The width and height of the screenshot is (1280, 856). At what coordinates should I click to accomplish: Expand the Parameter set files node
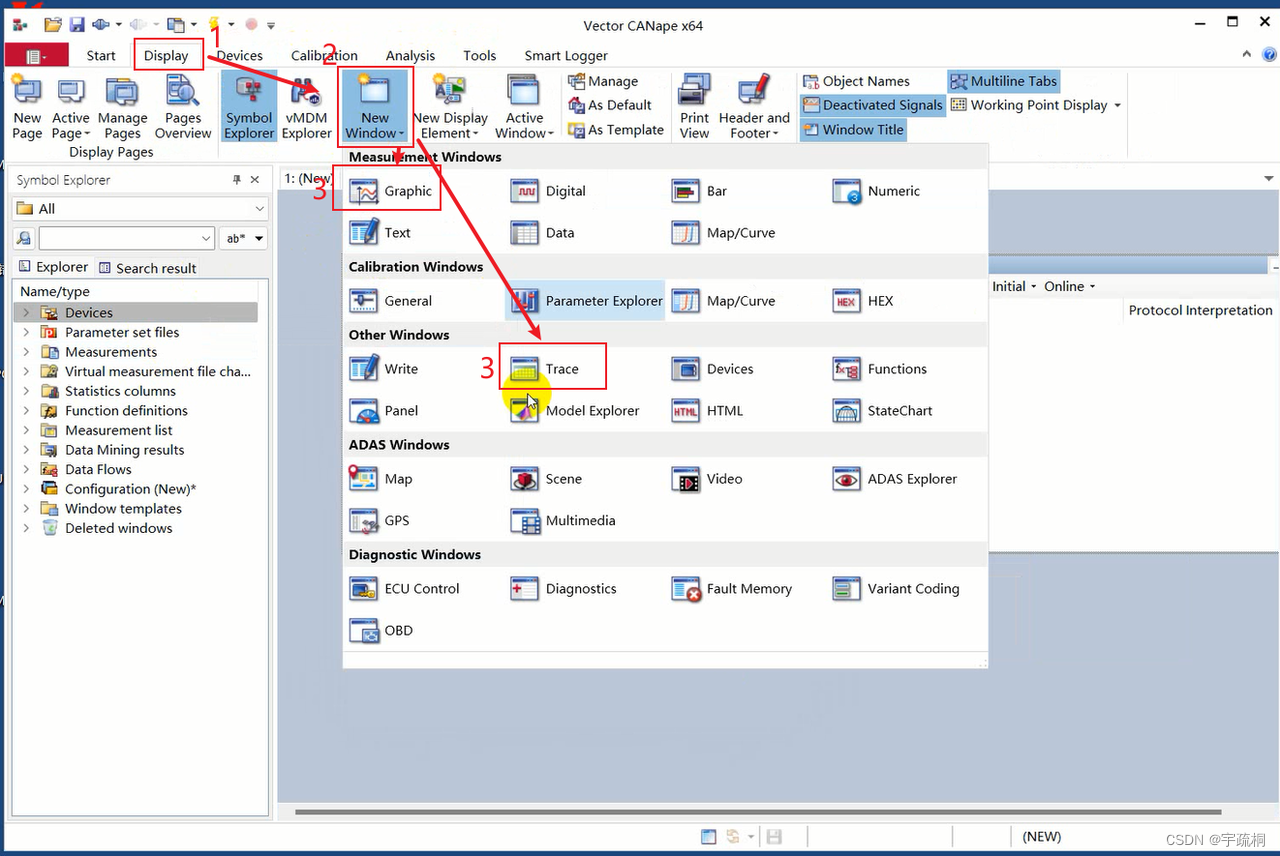click(27, 332)
